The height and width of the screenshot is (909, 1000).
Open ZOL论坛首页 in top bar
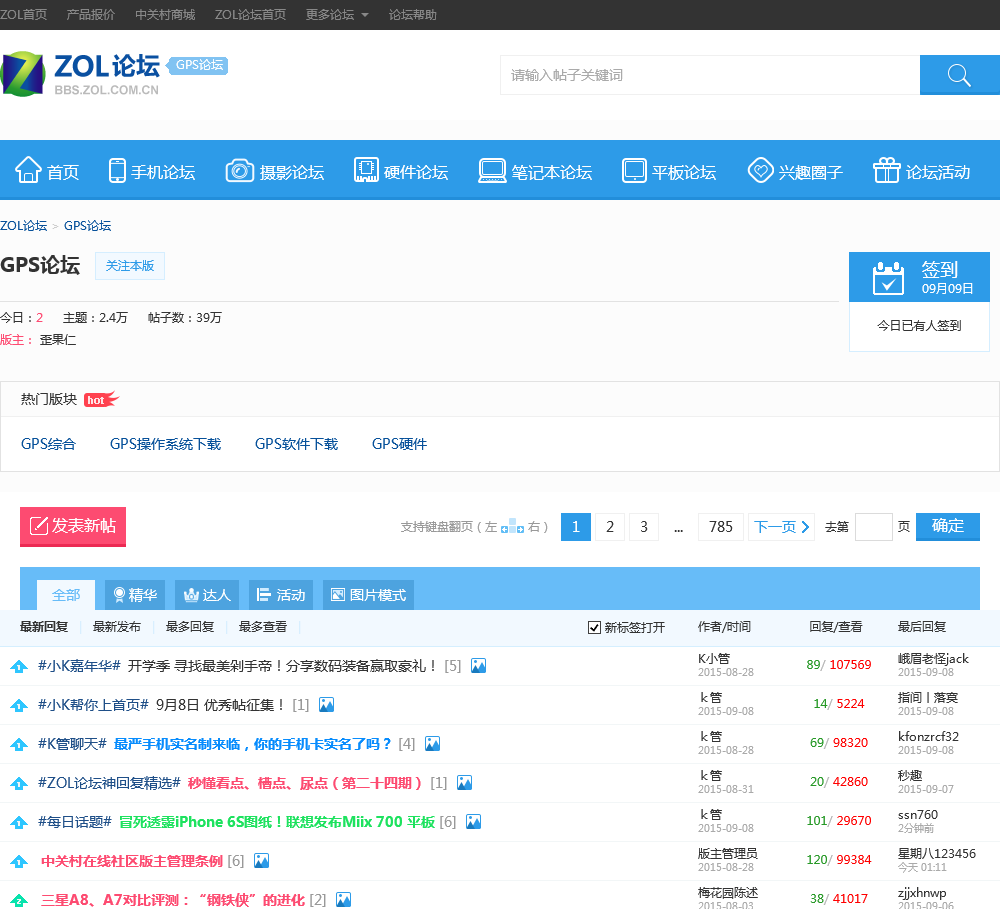[251, 15]
